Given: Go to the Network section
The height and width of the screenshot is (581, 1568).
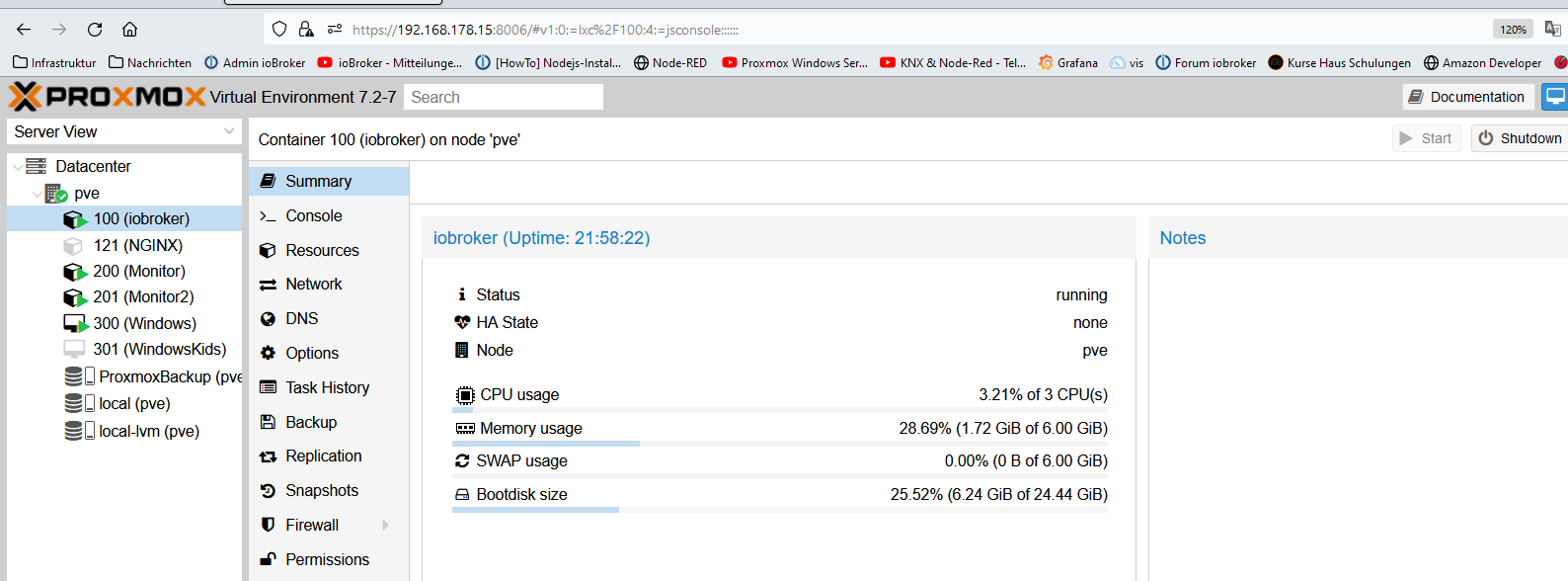Looking at the screenshot, I should coord(329,285).
